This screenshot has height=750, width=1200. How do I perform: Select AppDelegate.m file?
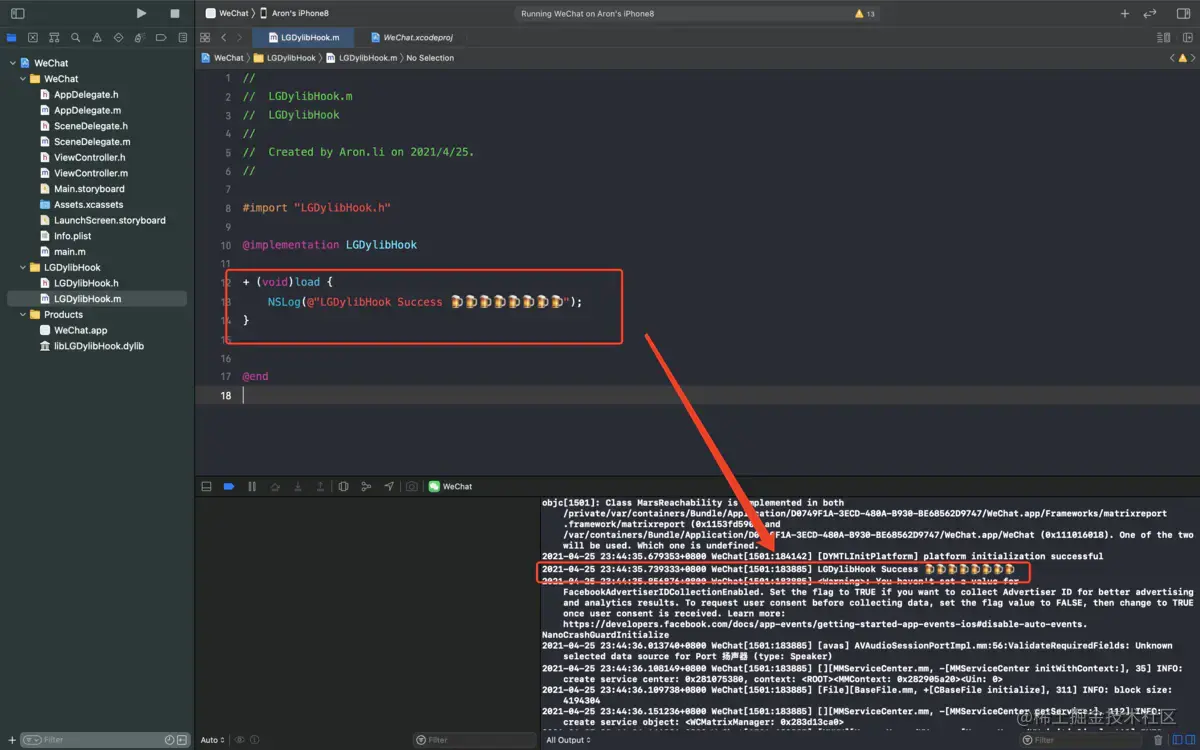point(87,110)
